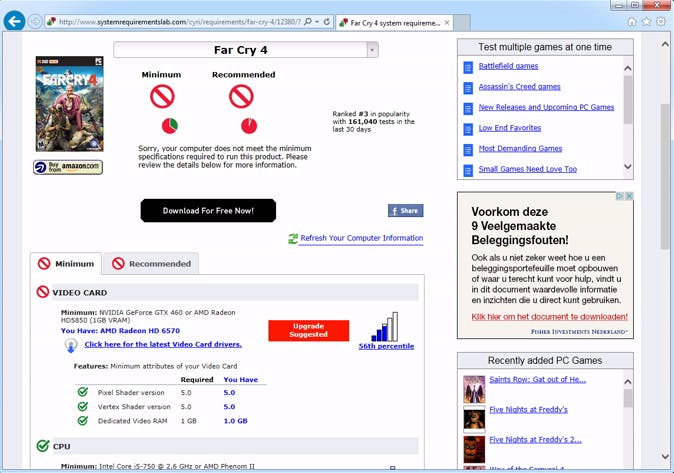Click scroll-down arrow in Test multiple games list
Viewport: 674px width, 473px height.
[628, 166]
